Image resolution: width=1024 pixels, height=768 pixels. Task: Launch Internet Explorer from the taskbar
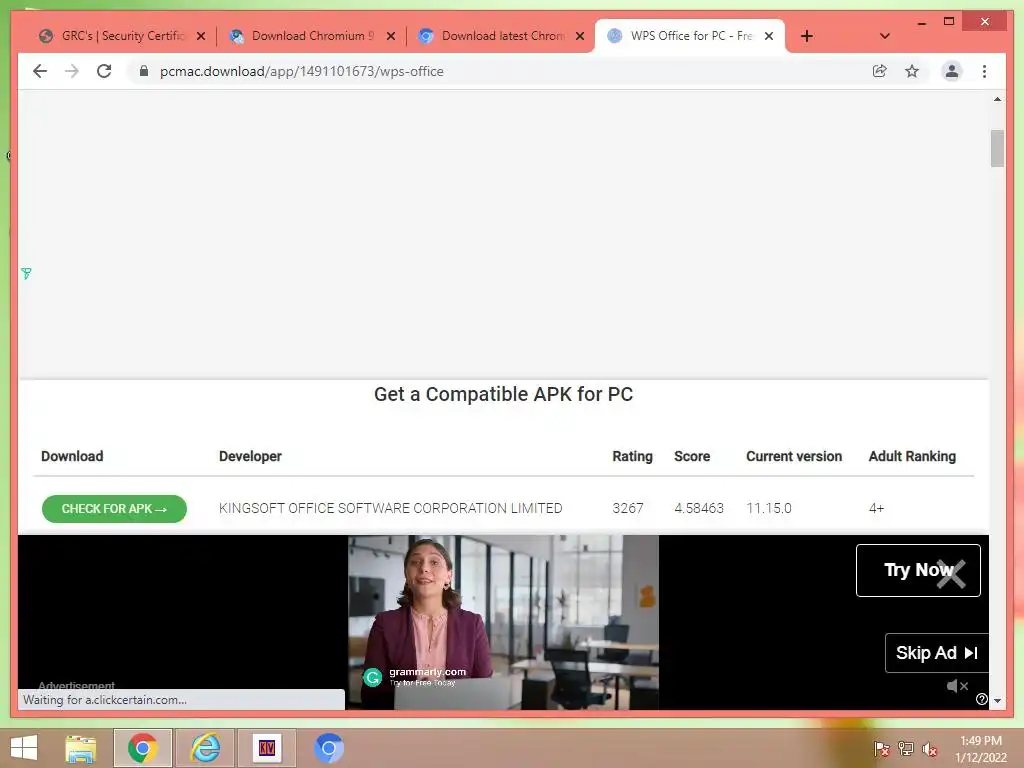click(x=205, y=748)
